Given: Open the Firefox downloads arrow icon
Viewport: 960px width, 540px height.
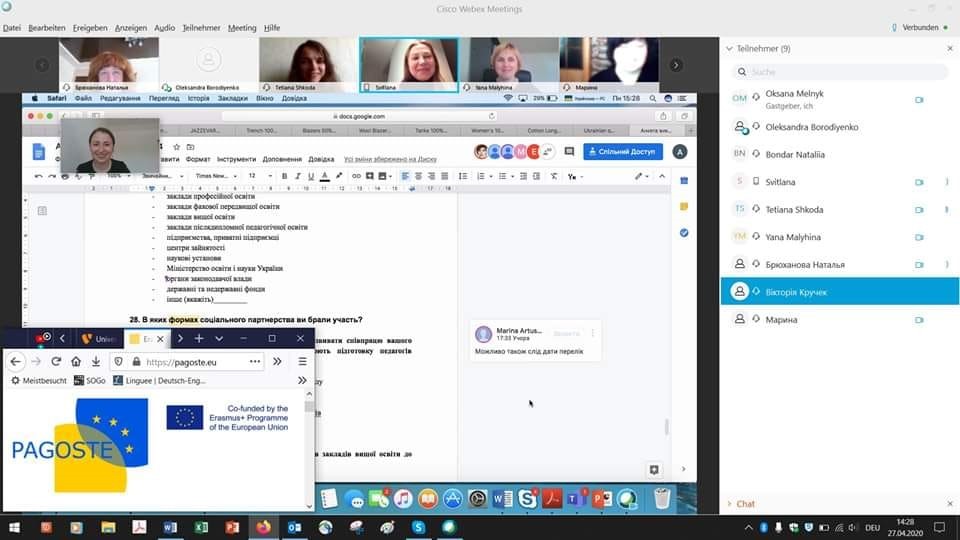Looking at the screenshot, I should [x=96, y=362].
